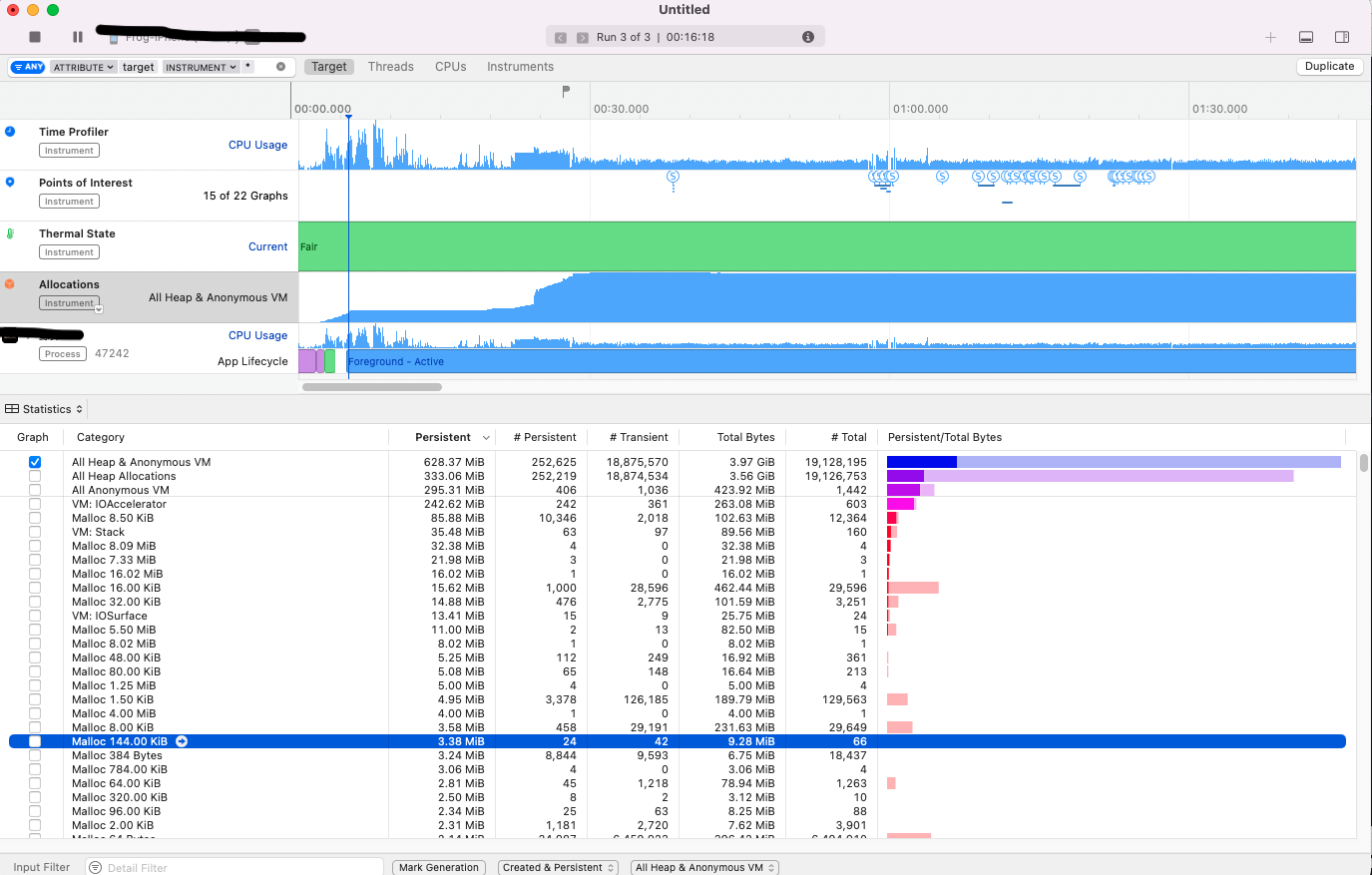Screen dimensions: 1372x875
Task: Click the Points of Interest instrument icon
Action: tap(10, 183)
